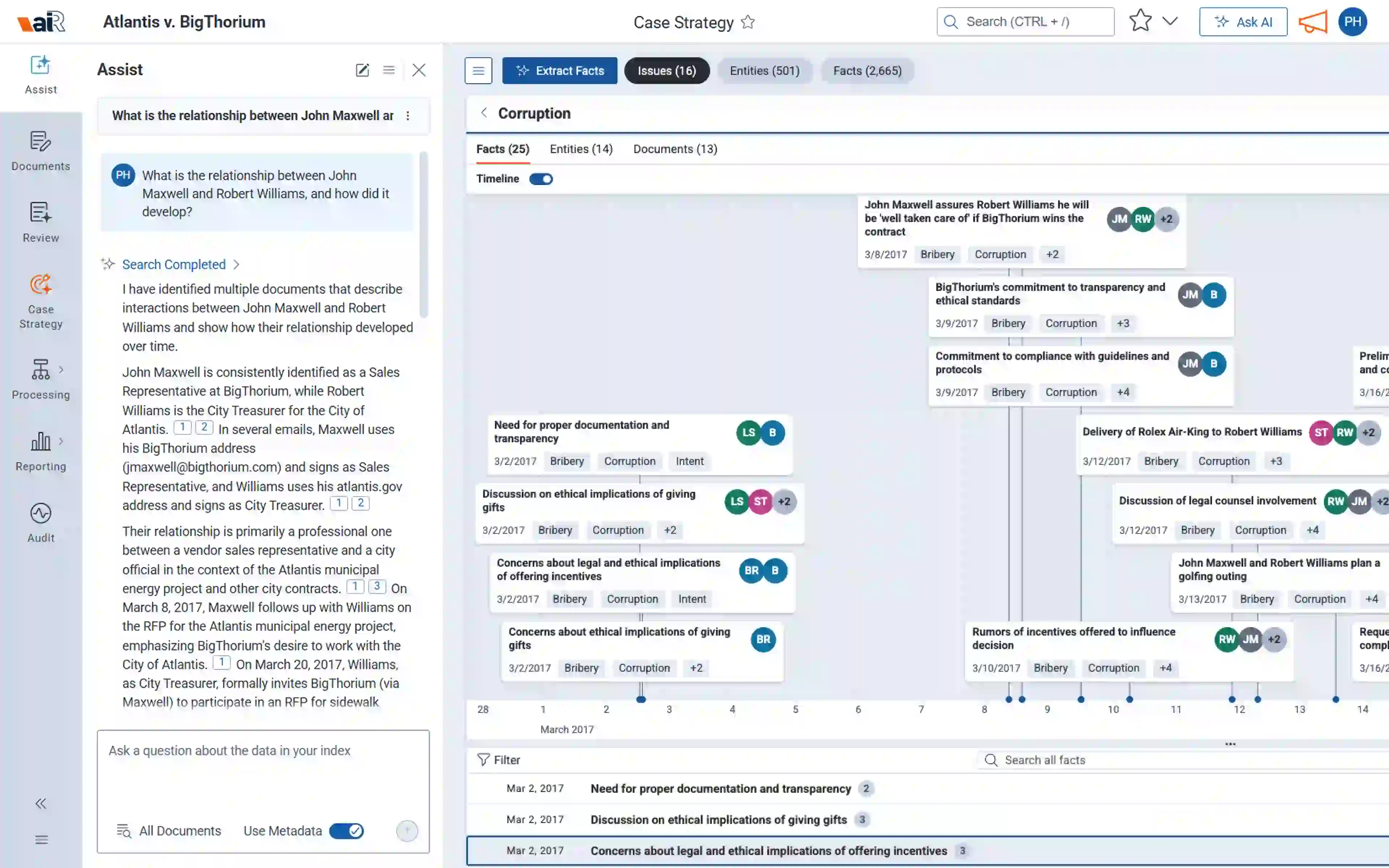Expand the Processing submenu chevron
The height and width of the screenshot is (868, 1389).
click(x=61, y=370)
